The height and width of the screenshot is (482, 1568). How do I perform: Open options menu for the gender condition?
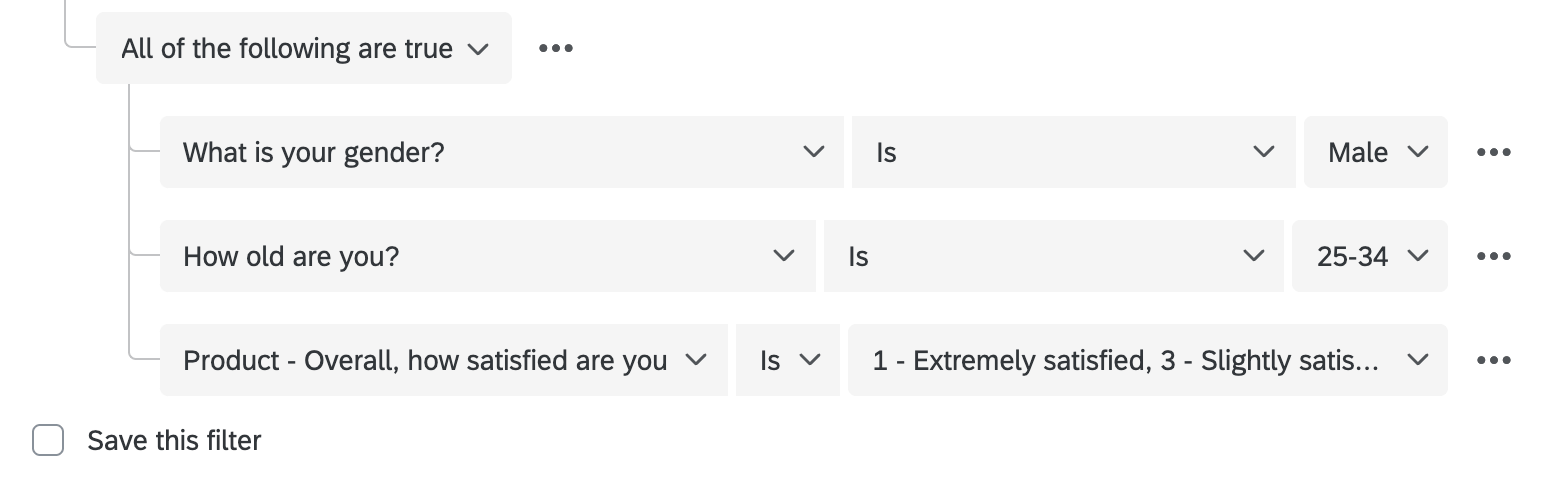(x=1493, y=152)
